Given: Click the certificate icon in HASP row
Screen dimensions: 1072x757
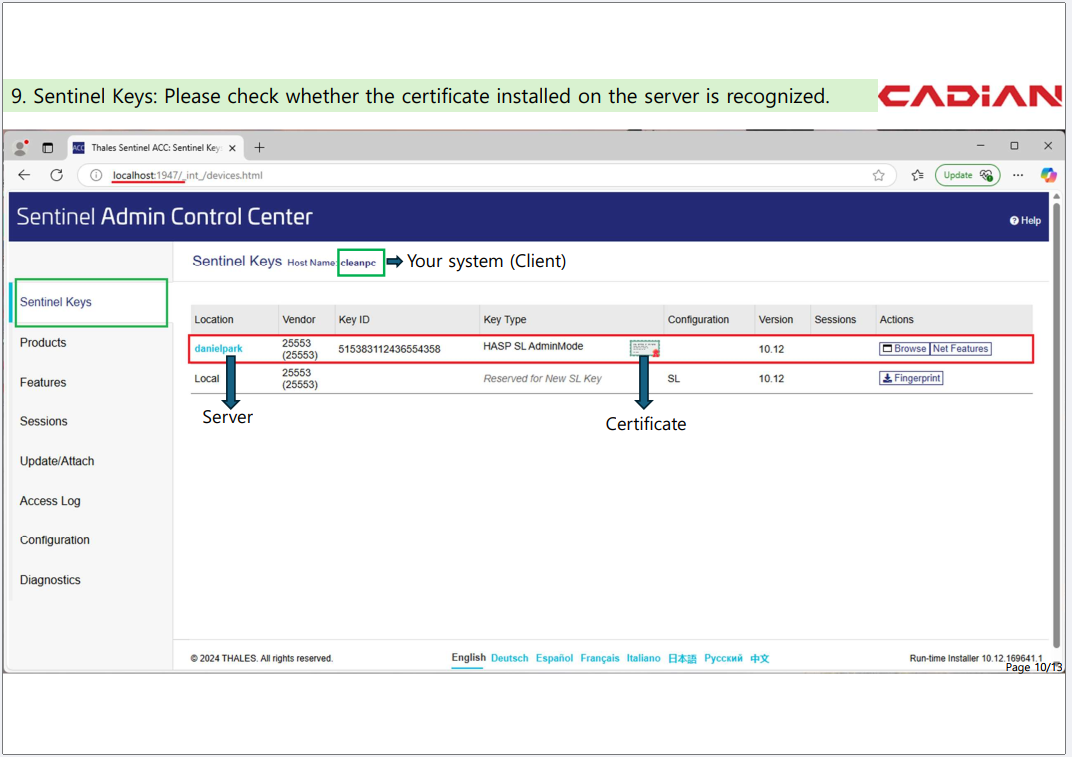Looking at the screenshot, I should 644,349.
